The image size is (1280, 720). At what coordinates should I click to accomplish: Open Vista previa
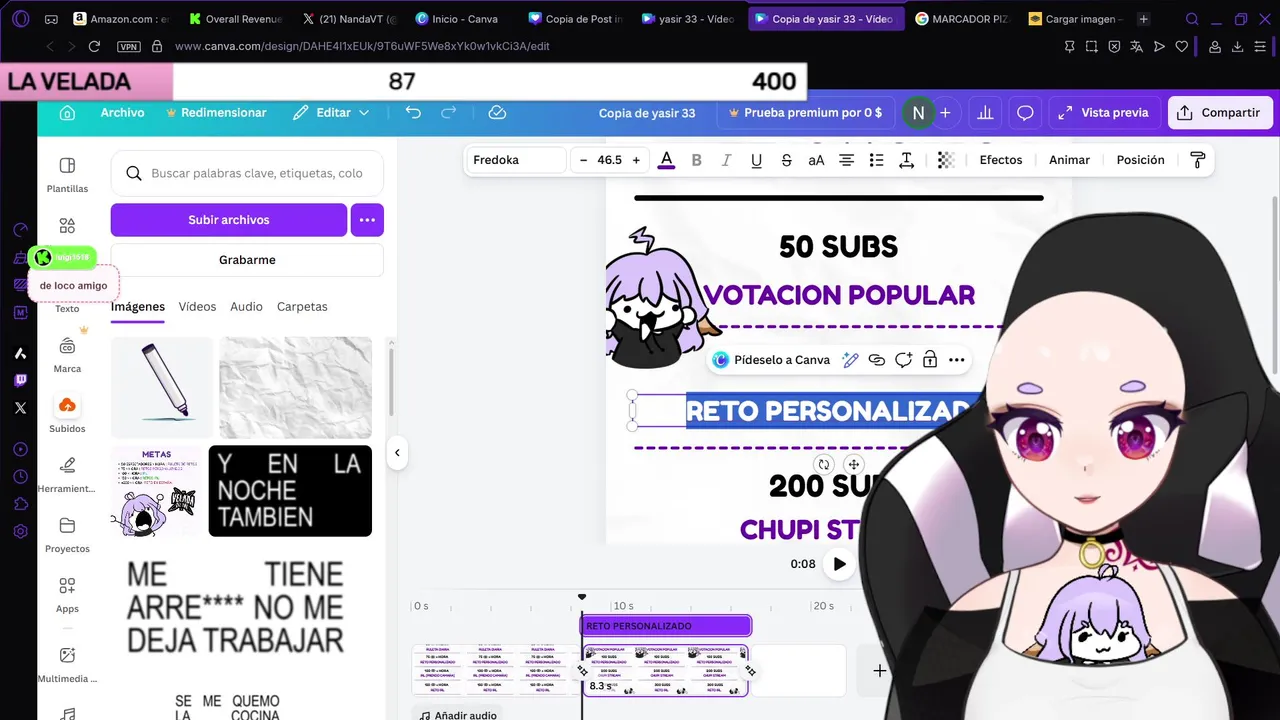point(1104,113)
